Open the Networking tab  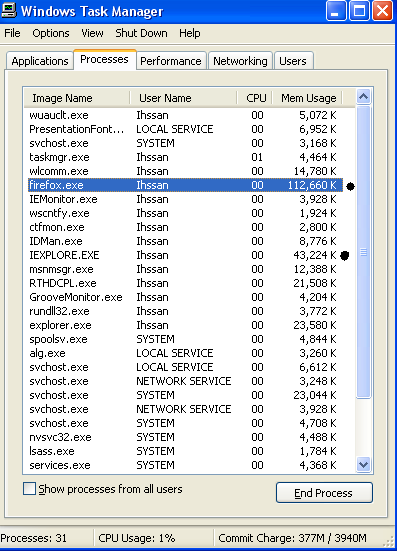[x=240, y=61]
